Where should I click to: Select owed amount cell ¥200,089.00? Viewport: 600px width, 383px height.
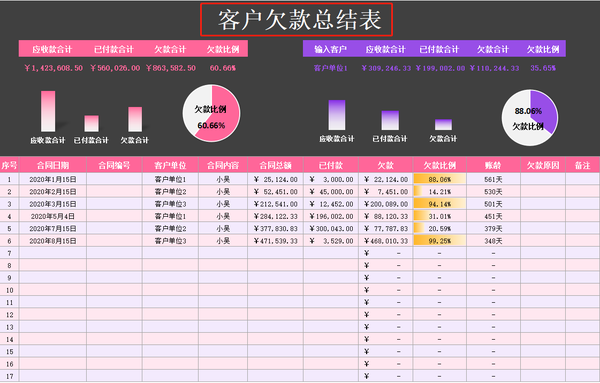pos(386,204)
